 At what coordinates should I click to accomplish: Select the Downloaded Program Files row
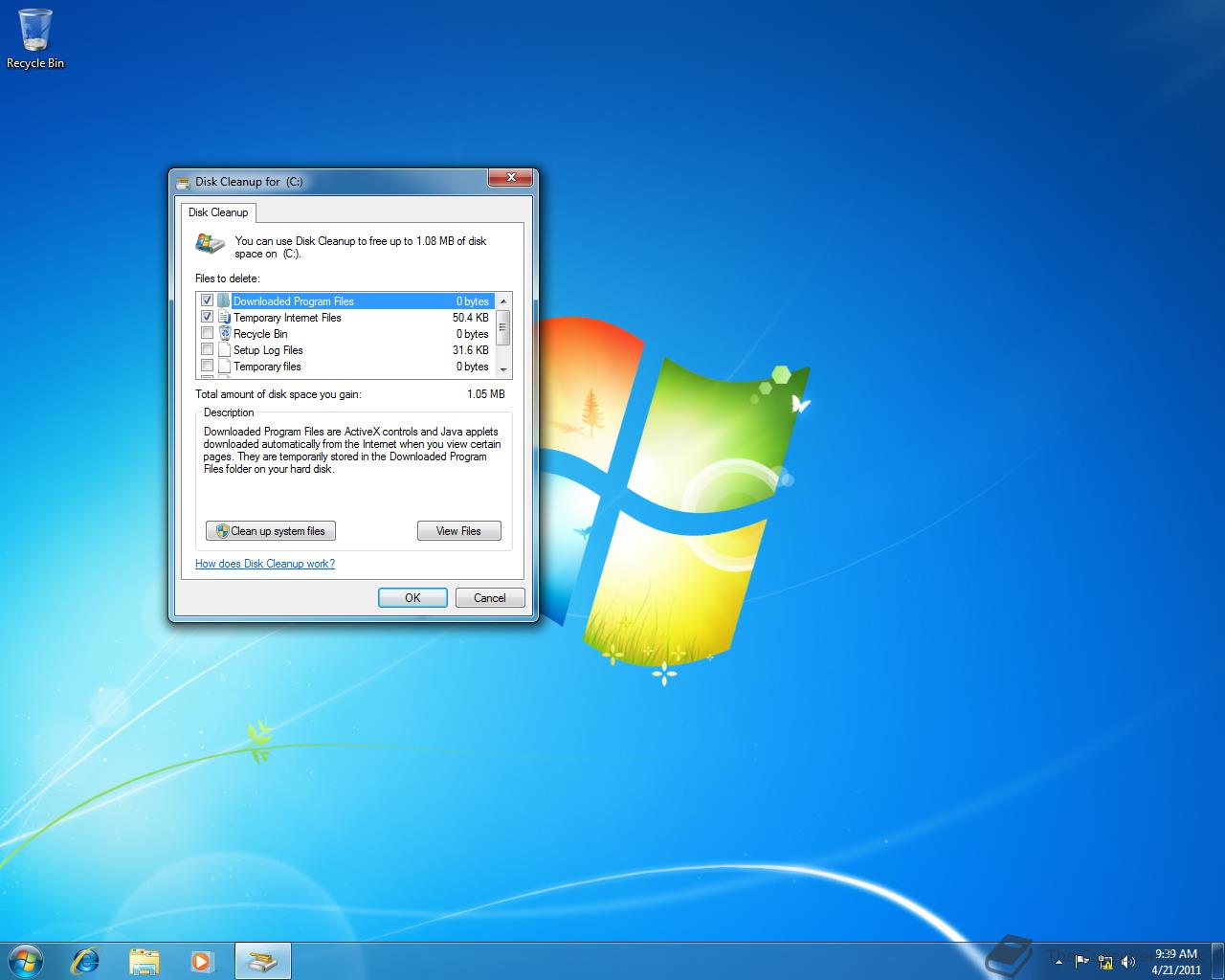pos(345,301)
